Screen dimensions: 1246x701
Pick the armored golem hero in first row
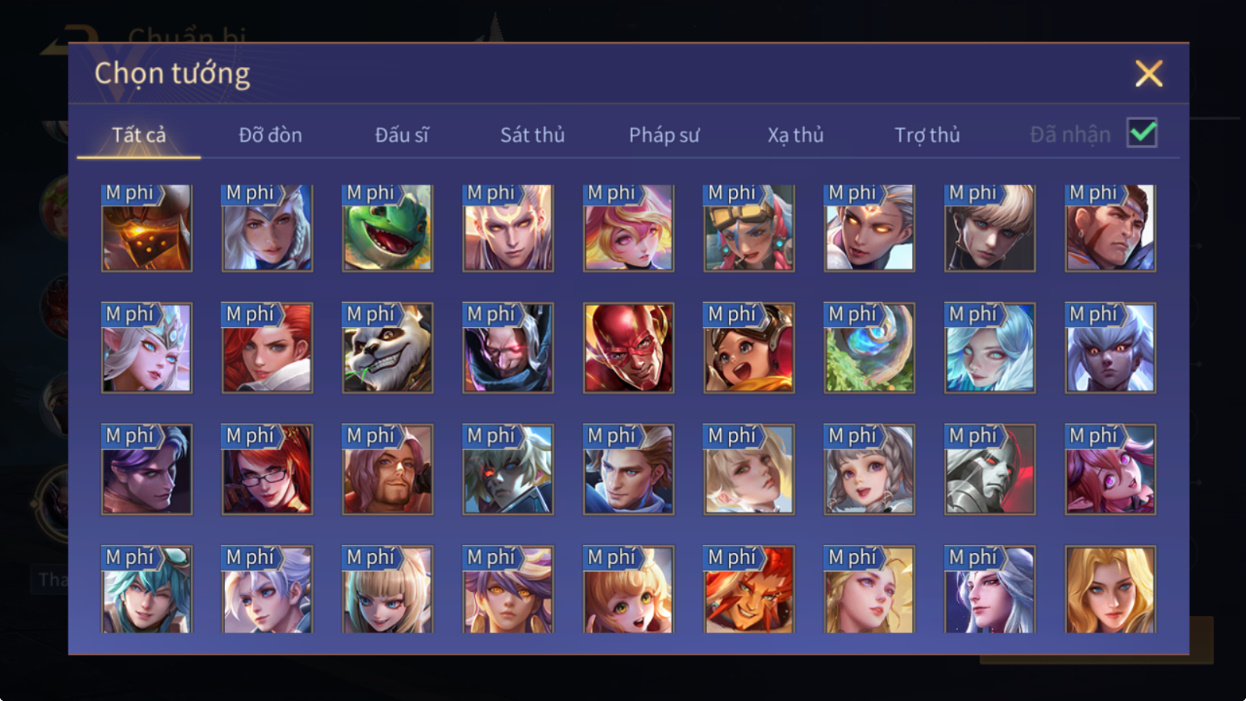click(147, 227)
